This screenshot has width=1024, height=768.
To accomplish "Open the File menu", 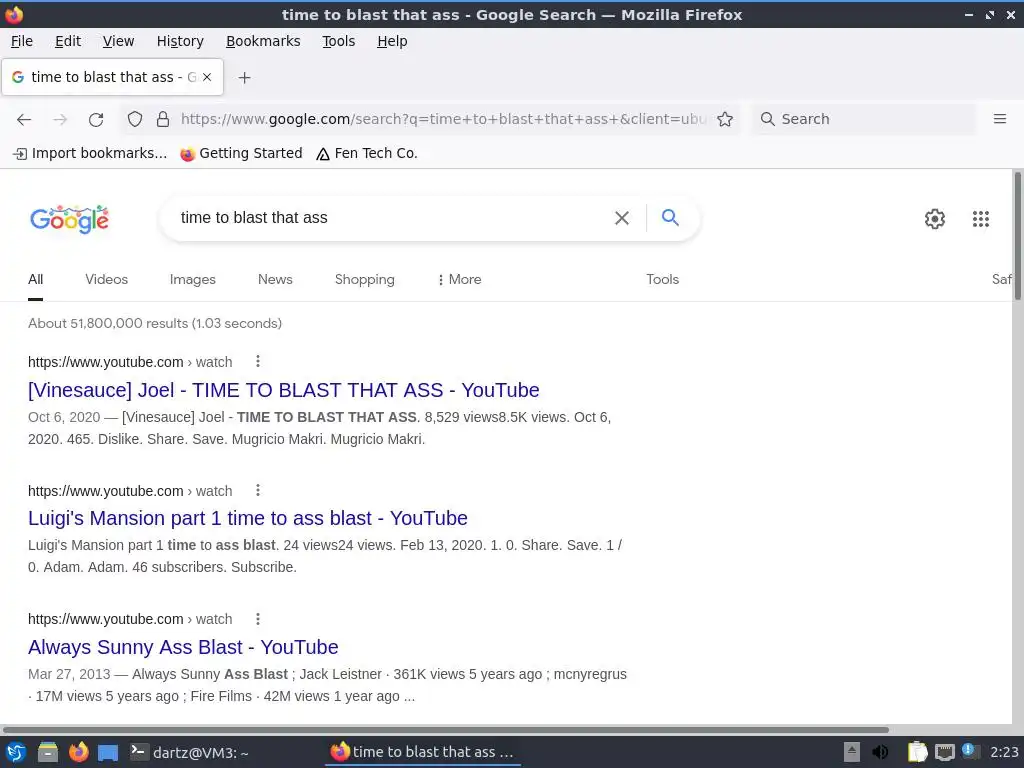I will click(22, 41).
